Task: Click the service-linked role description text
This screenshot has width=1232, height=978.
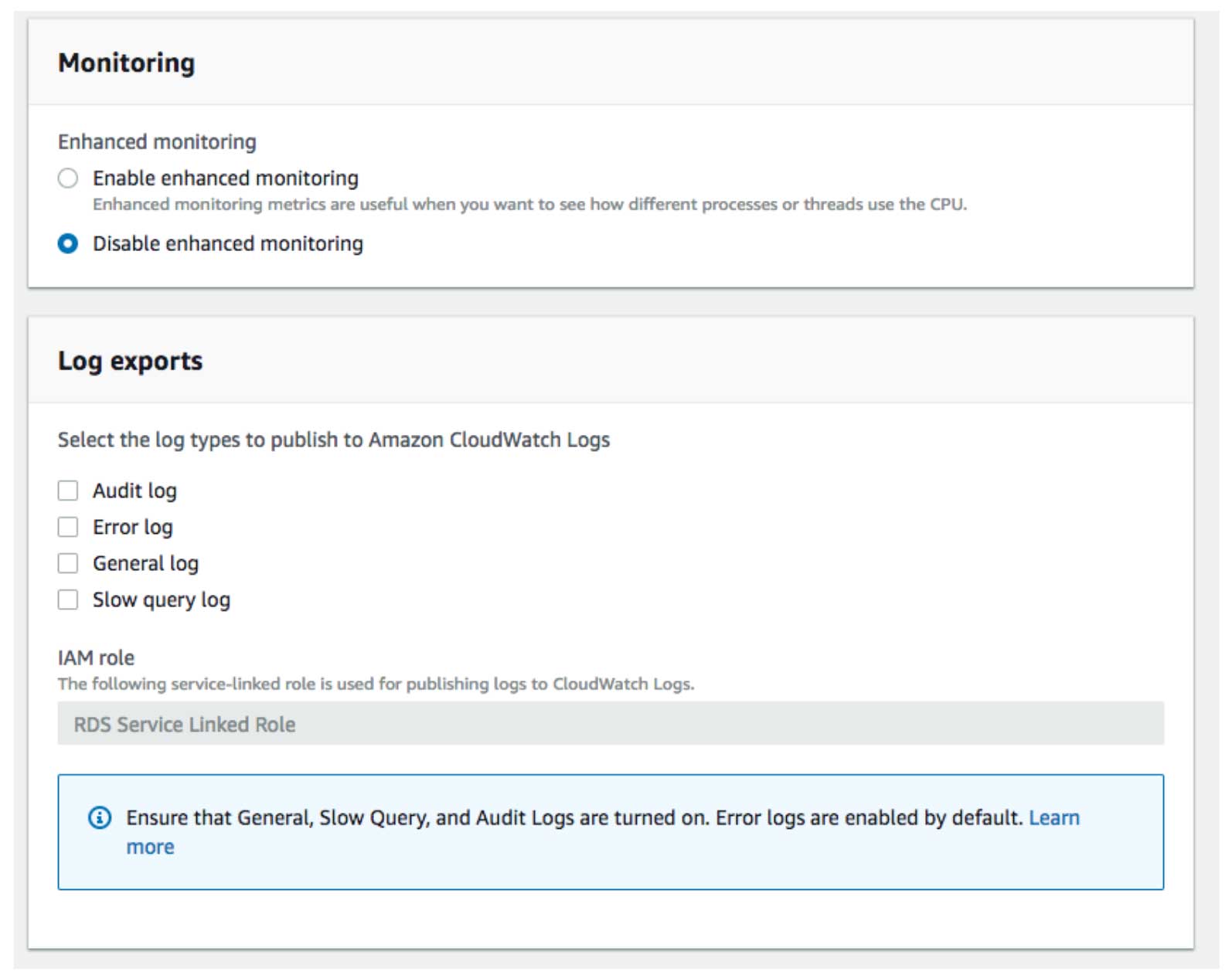Action: (376, 684)
